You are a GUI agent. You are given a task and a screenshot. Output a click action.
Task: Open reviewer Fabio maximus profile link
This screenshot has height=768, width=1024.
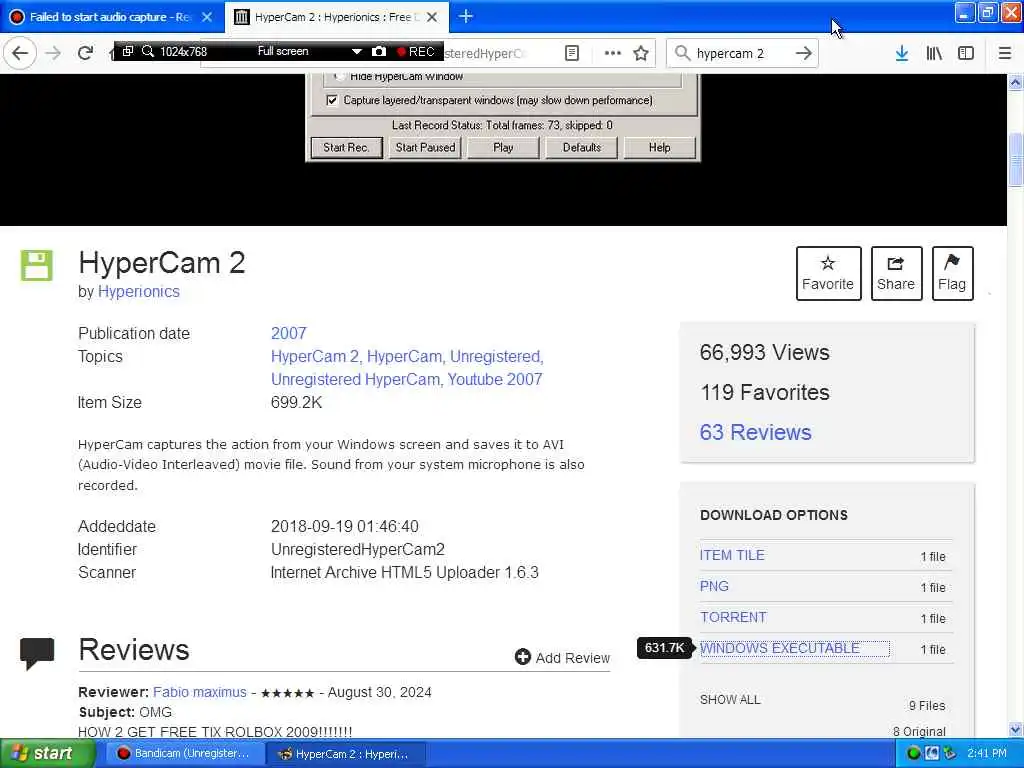pos(200,692)
